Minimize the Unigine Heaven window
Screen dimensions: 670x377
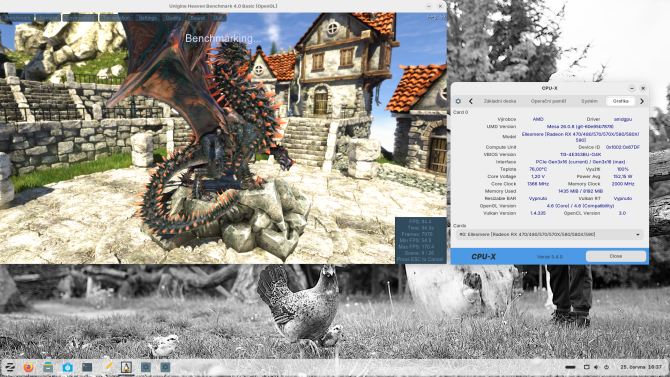point(429,6)
